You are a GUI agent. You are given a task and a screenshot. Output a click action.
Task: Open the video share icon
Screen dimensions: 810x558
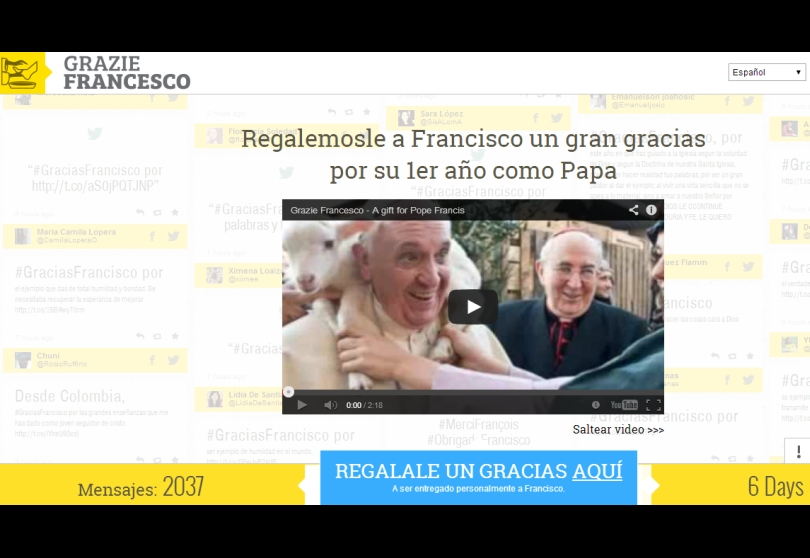[634, 210]
